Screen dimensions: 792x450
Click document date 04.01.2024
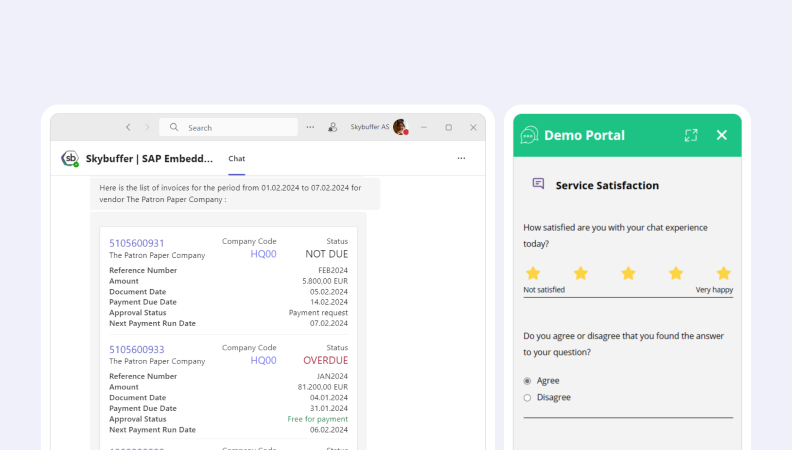329,397
